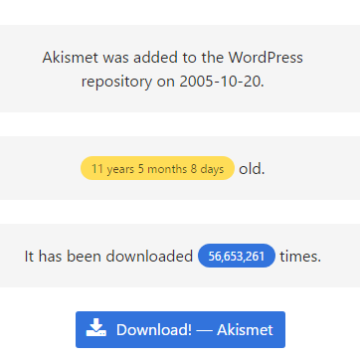The width and height of the screenshot is (360, 360).
Task: Click the "was added to the" phrase
Action: coord(163,58)
